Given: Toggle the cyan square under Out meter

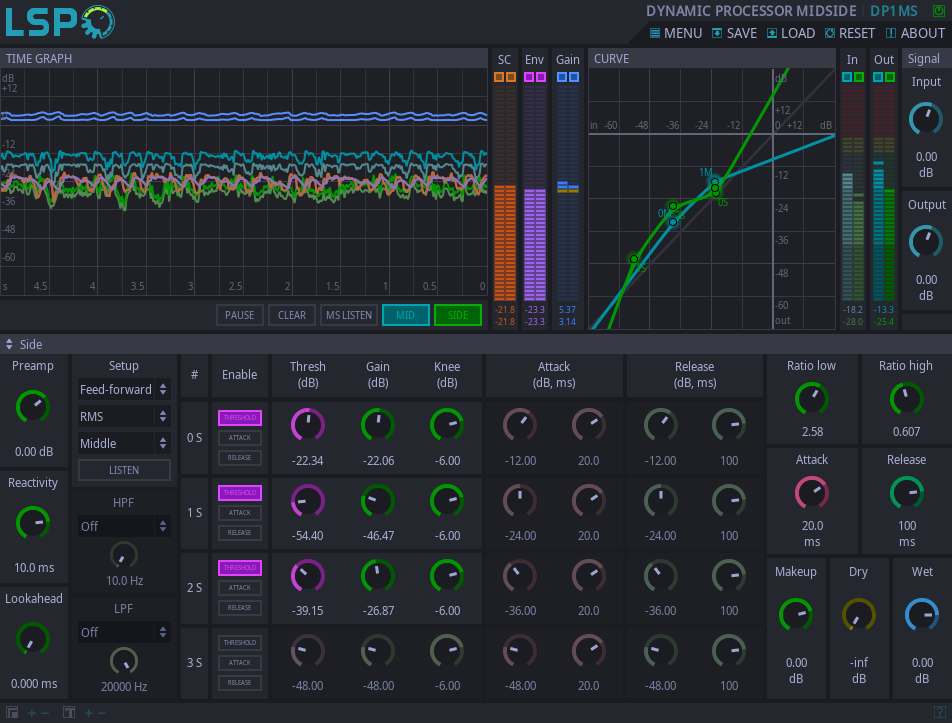Looking at the screenshot, I should click(878, 77).
